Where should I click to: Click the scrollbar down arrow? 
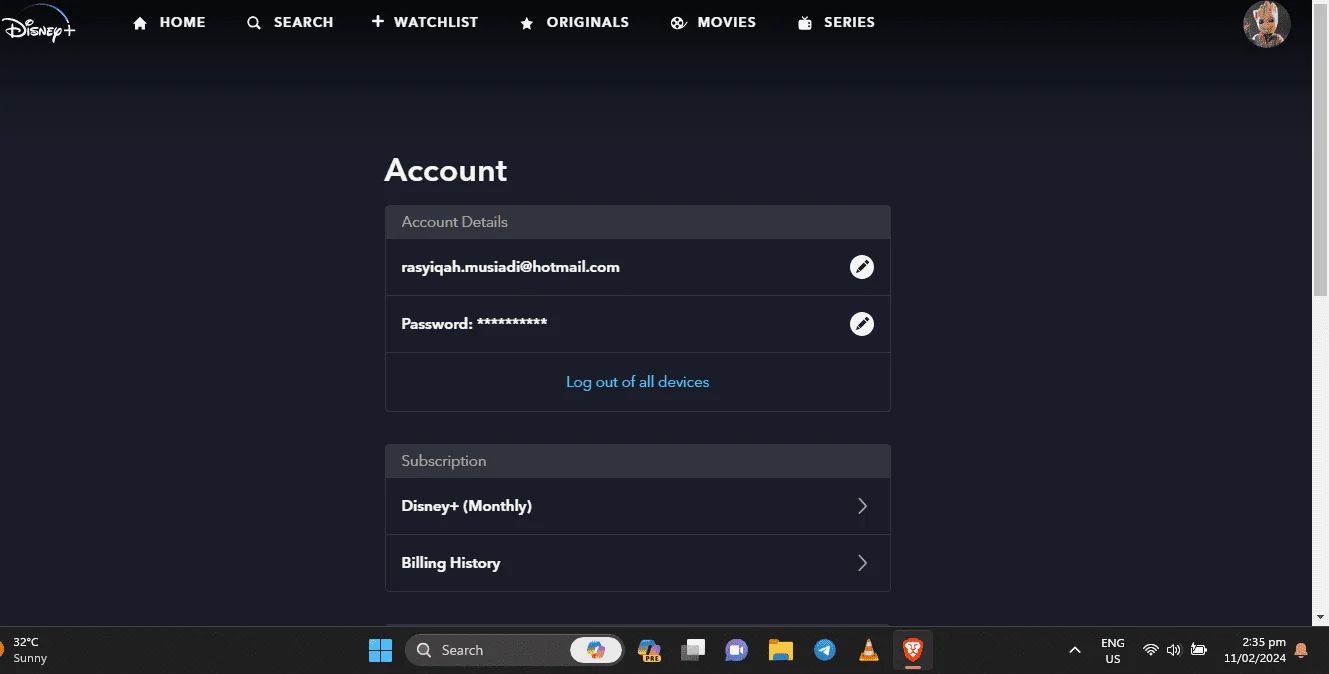tap(1320, 618)
